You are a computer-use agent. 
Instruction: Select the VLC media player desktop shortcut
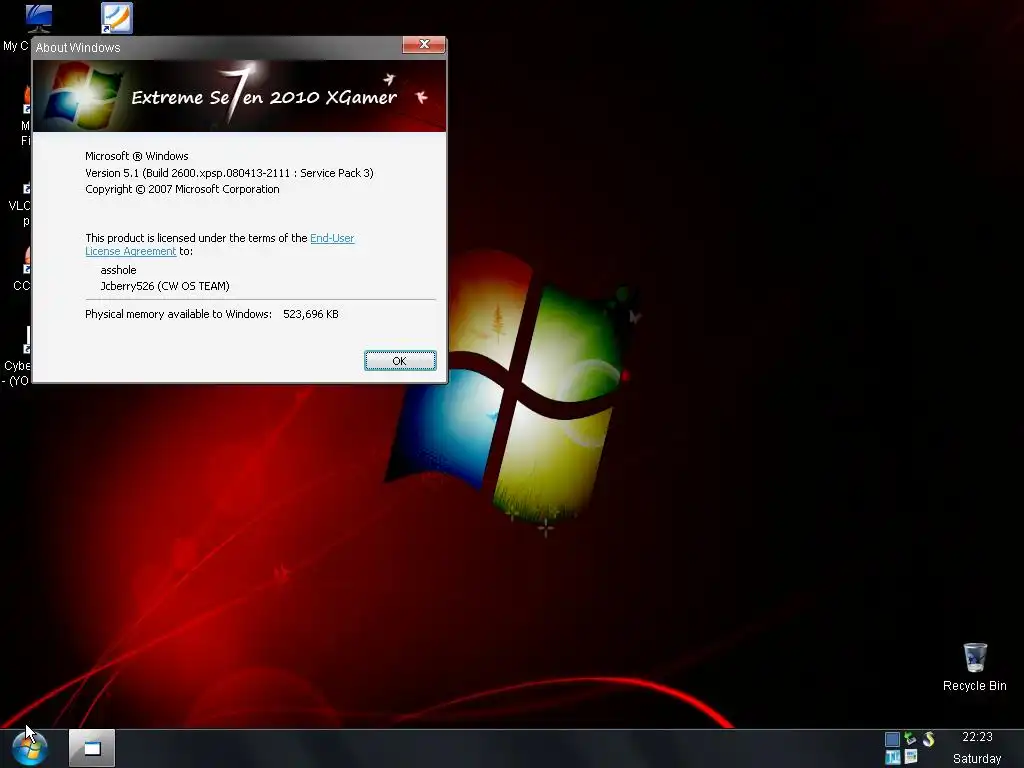(x=20, y=204)
